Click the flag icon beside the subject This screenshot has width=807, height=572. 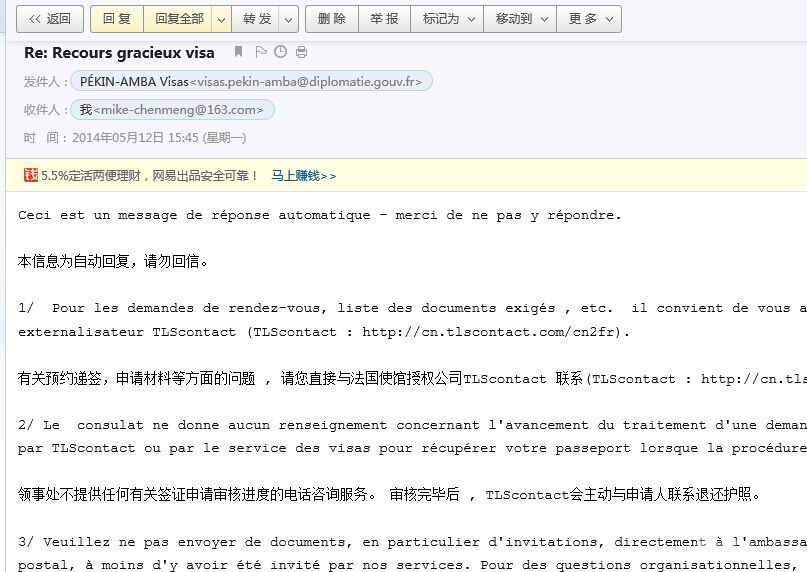[x=261, y=51]
